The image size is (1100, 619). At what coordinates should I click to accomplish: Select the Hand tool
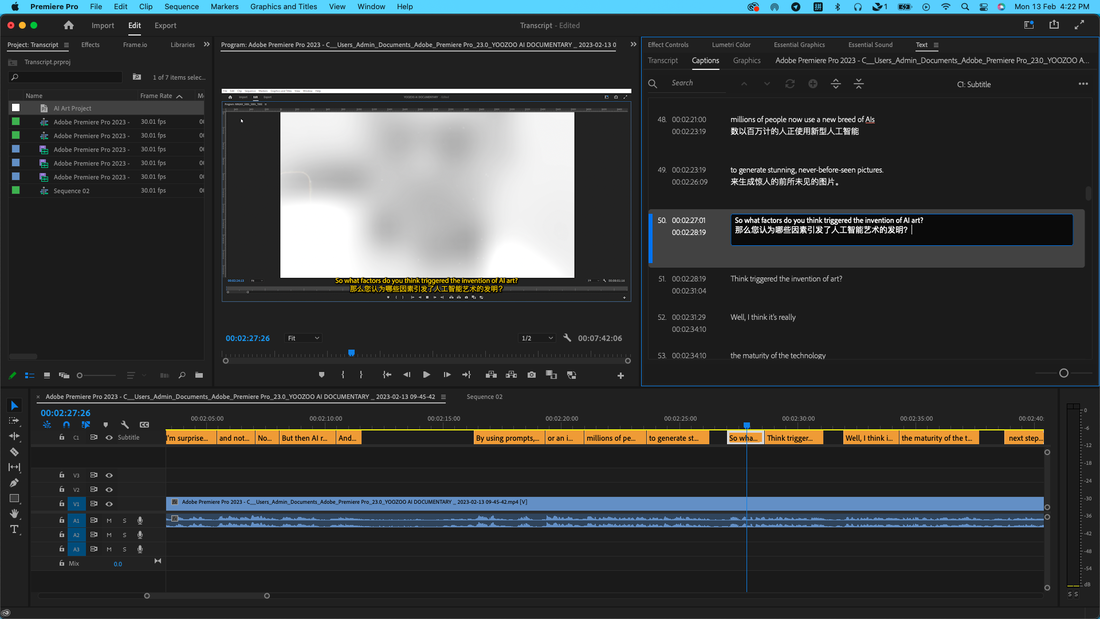(14, 514)
